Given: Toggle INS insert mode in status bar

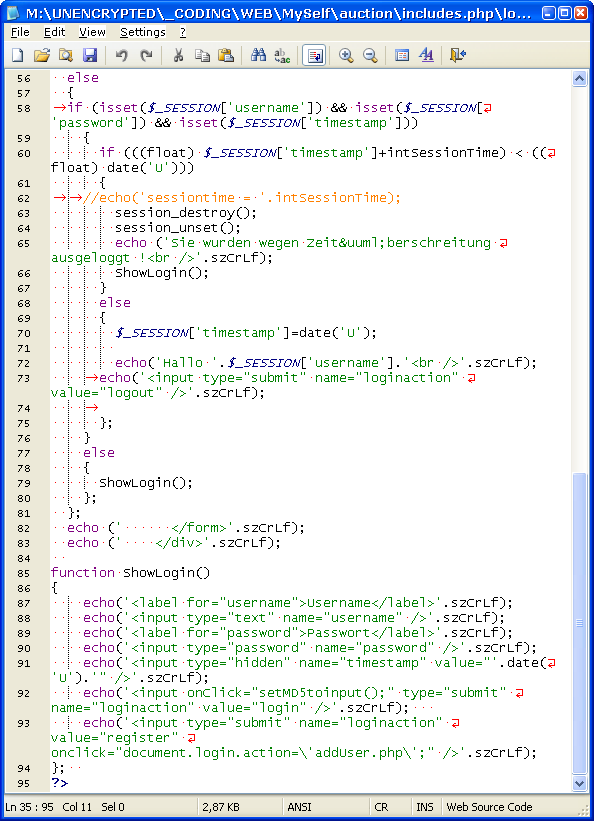Looking at the screenshot, I should tap(424, 807).
